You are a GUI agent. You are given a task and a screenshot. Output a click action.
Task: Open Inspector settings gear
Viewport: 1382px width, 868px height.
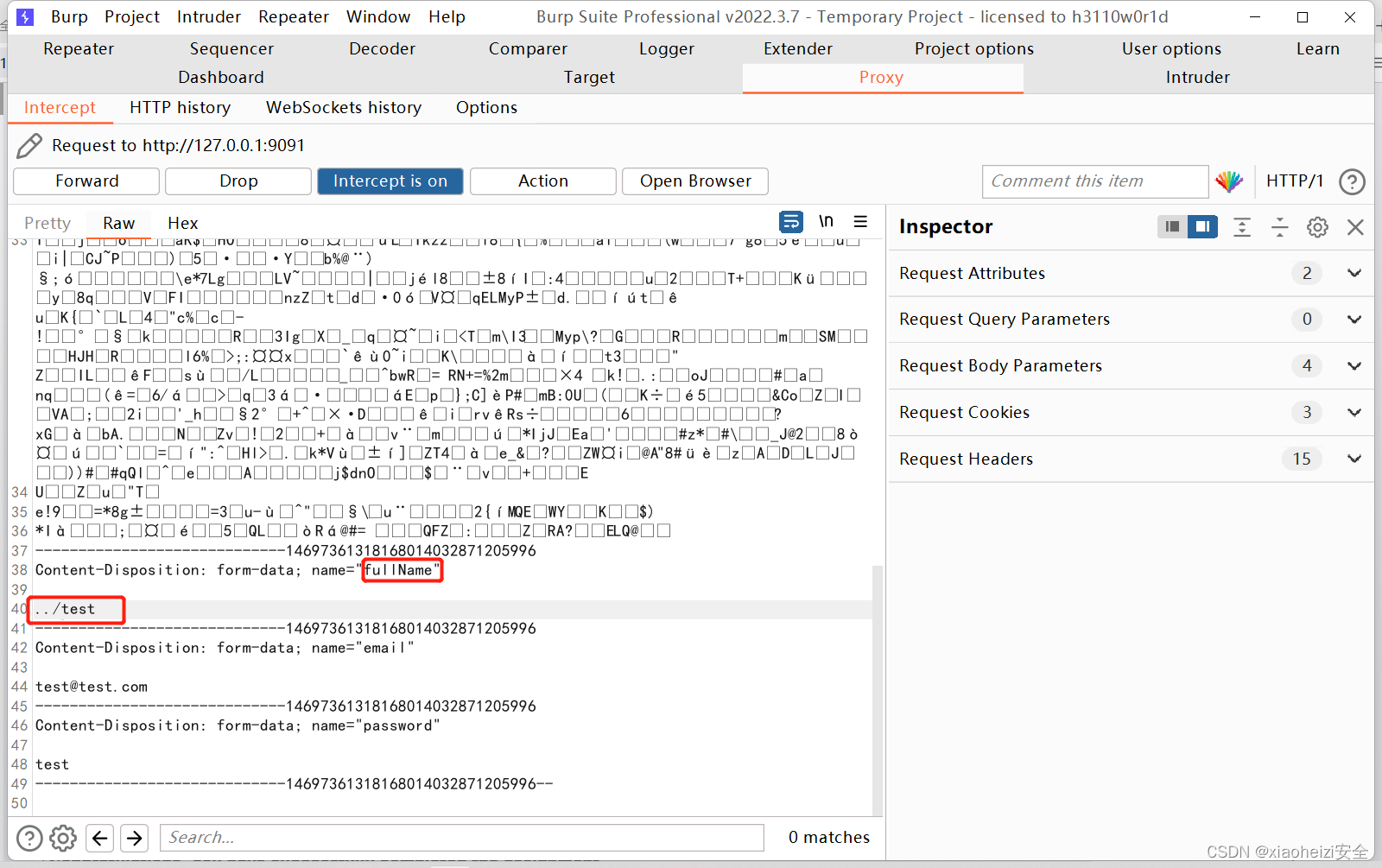click(x=1317, y=226)
